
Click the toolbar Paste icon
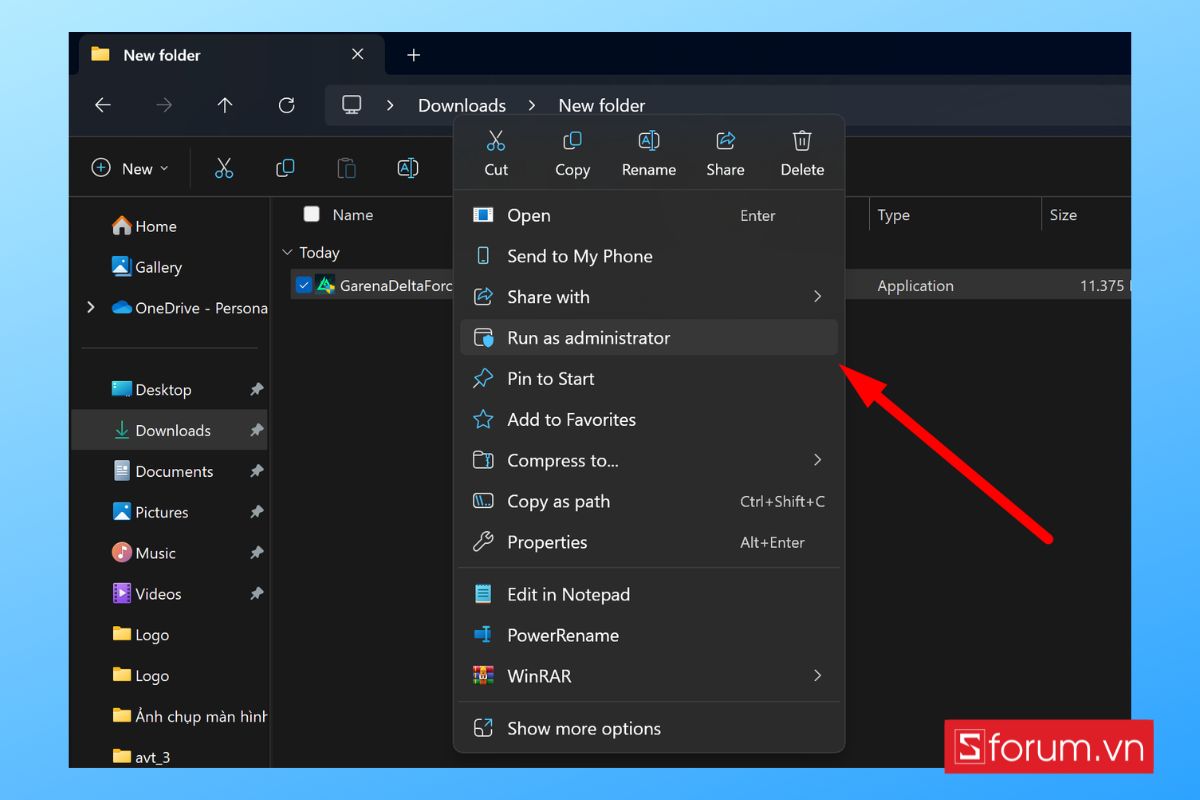[x=346, y=168]
